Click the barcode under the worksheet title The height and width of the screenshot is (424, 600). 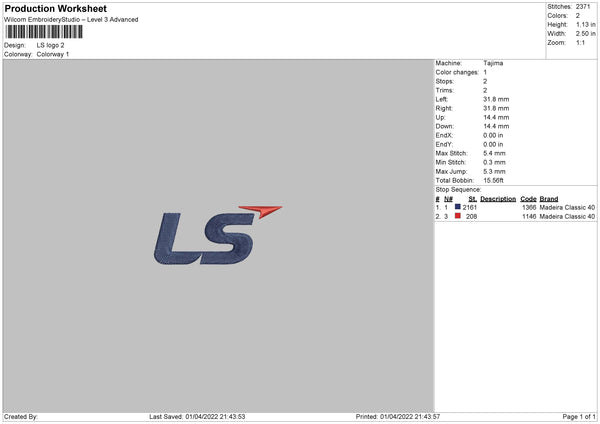click(x=44, y=32)
